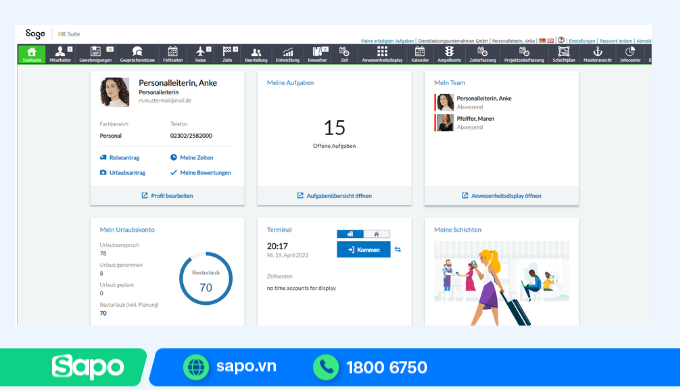Select office mode in Terminal toggle
Image resolution: width=680 pixels, height=390 pixels.
pos(350,234)
